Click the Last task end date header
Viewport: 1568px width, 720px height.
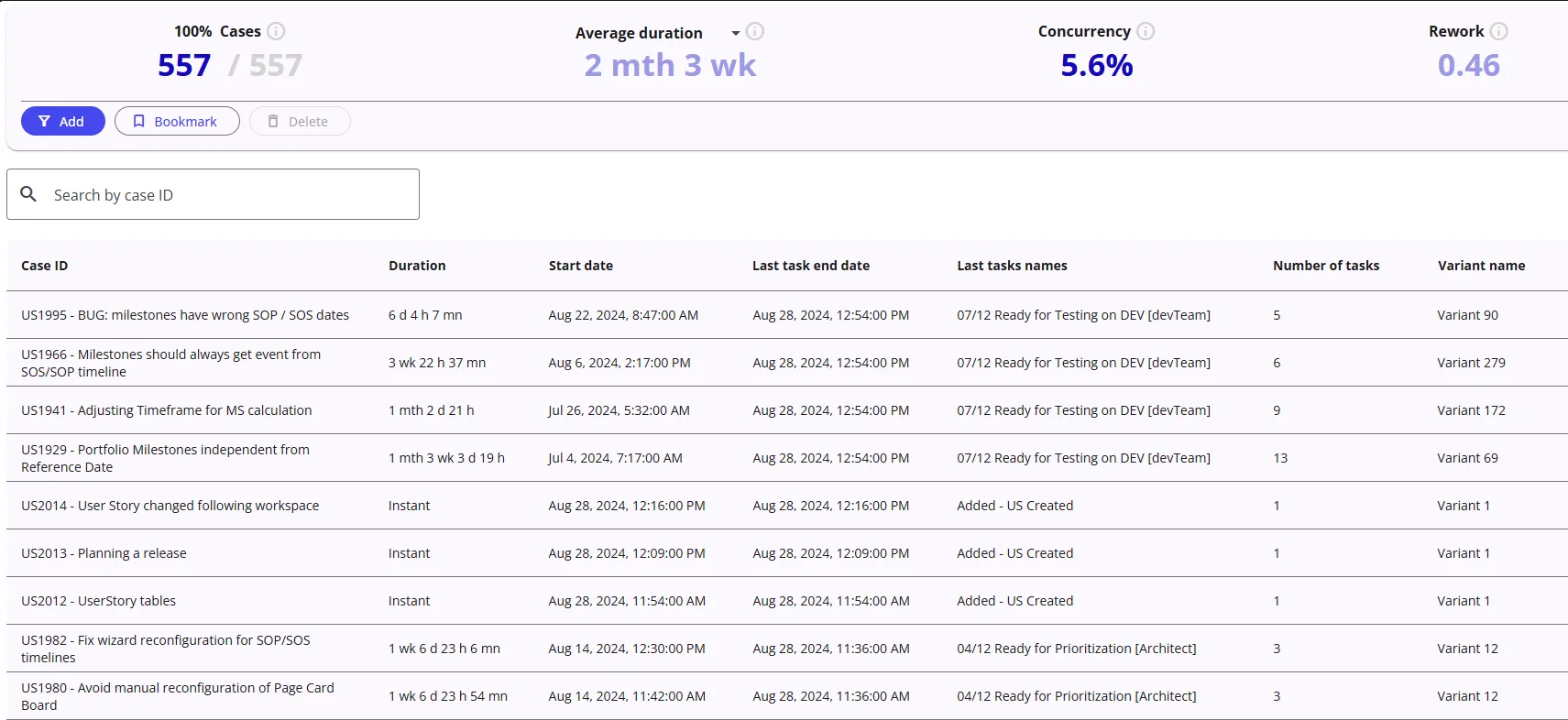point(810,266)
